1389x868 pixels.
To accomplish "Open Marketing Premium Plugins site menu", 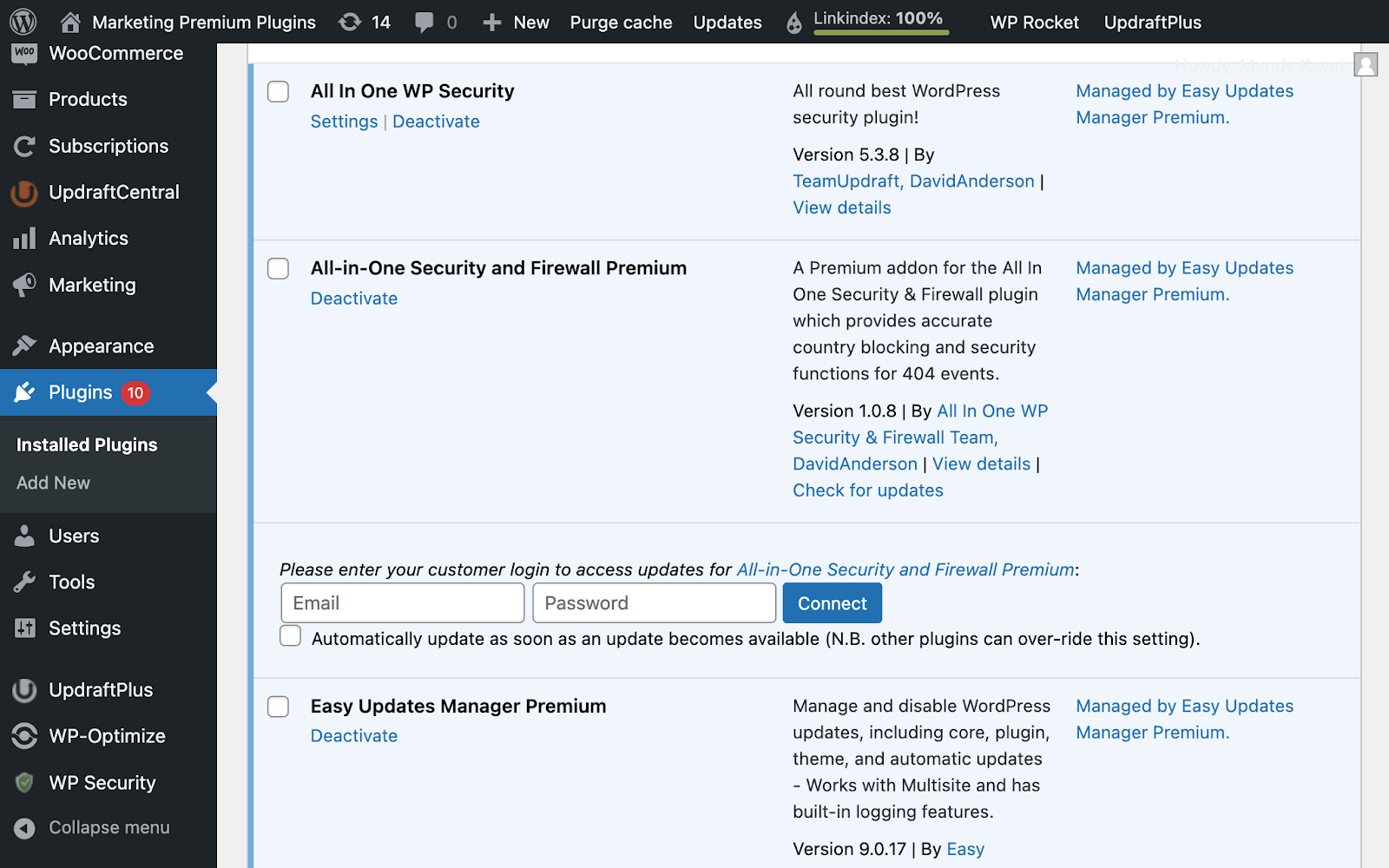I will 204,23.
